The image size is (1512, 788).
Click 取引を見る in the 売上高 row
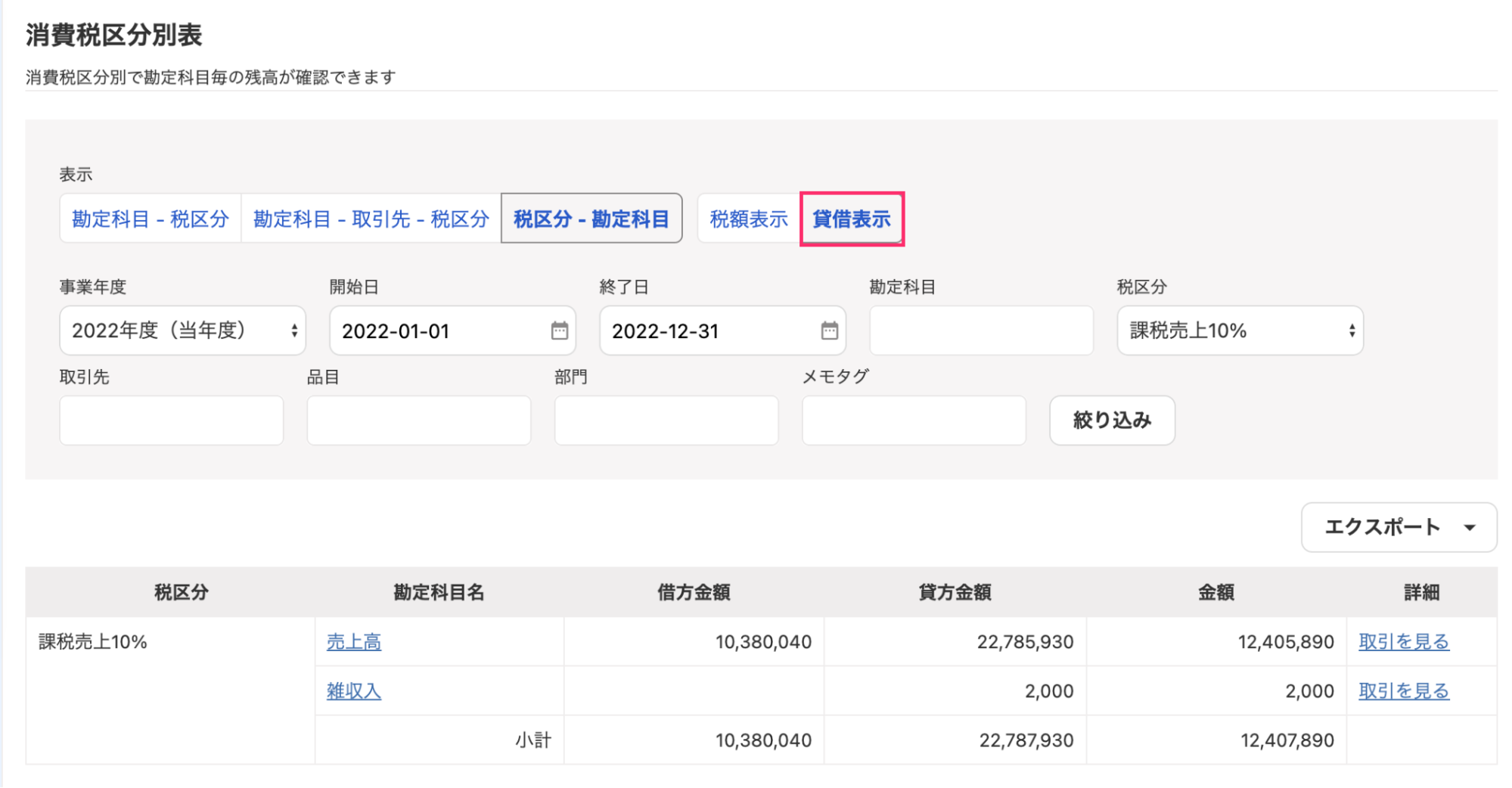click(1404, 642)
